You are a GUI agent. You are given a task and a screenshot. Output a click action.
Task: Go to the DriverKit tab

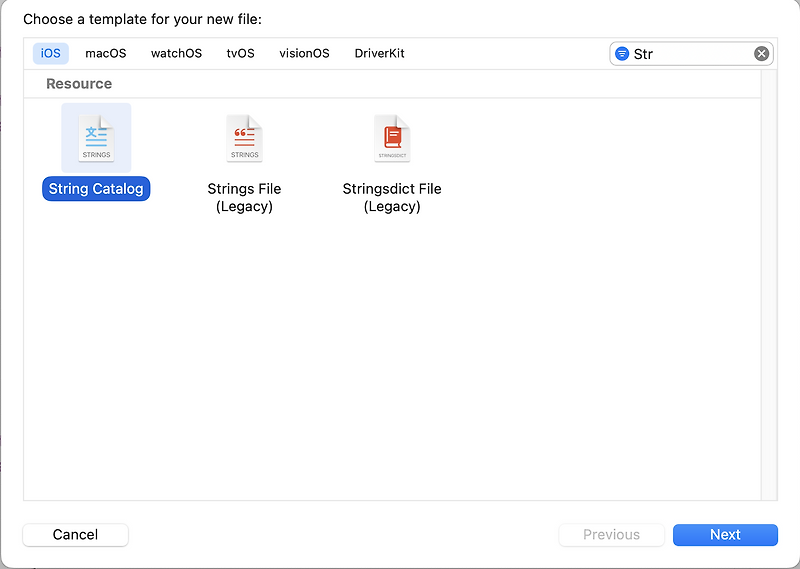(379, 53)
